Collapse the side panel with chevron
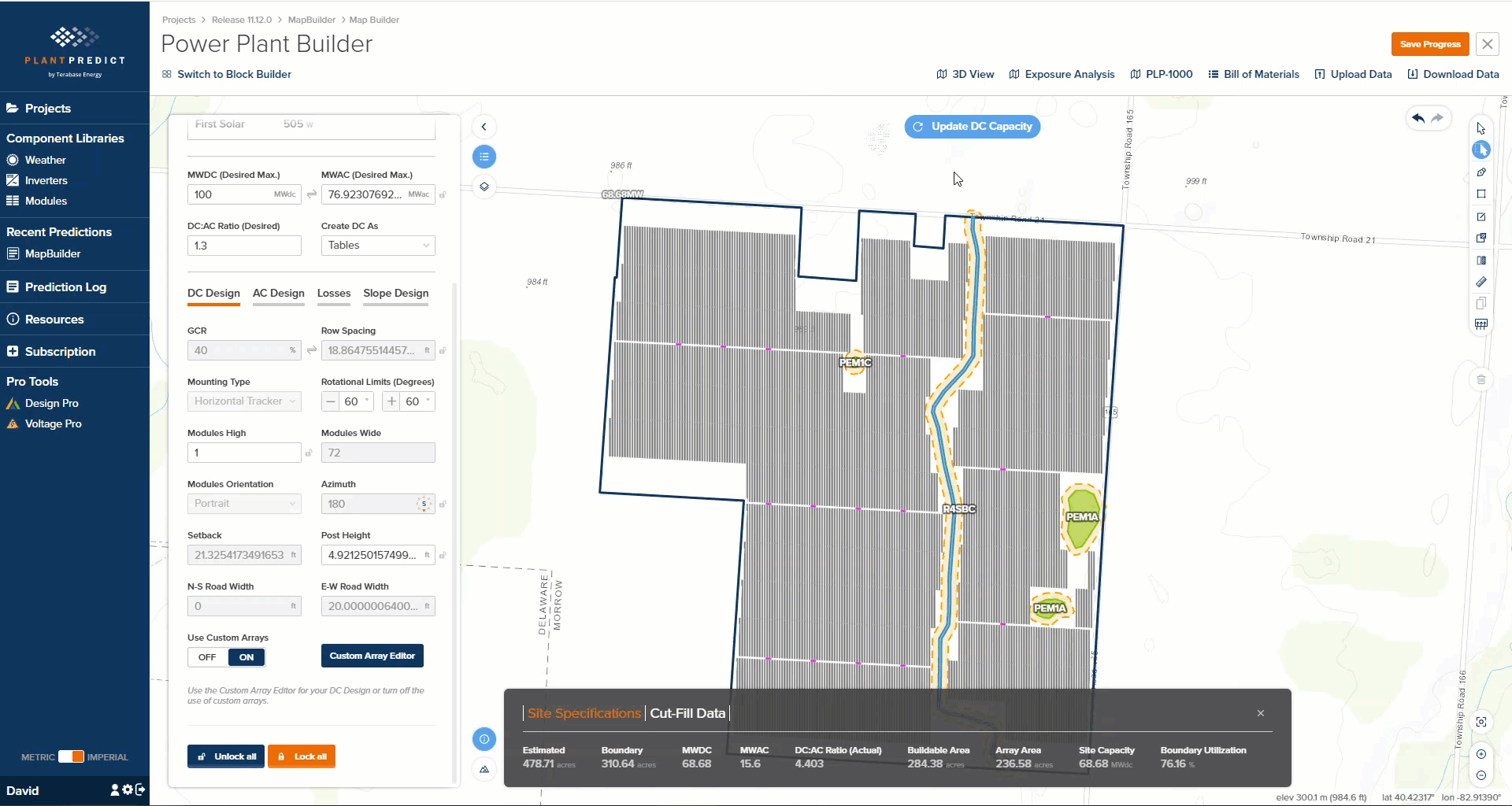1512x806 pixels. pyautogui.click(x=484, y=127)
